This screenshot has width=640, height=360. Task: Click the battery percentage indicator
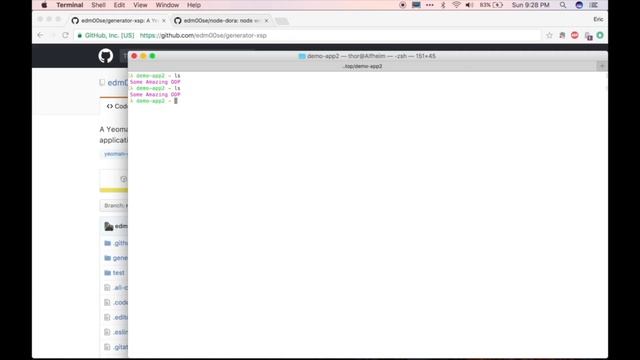491,5
